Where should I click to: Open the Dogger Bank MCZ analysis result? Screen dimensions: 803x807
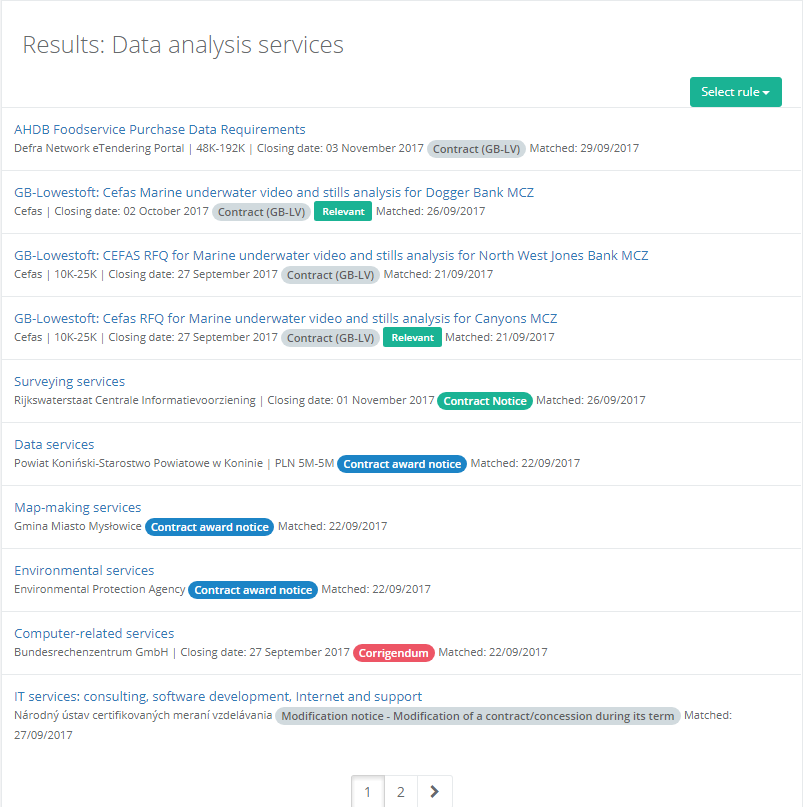(x=274, y=192)
